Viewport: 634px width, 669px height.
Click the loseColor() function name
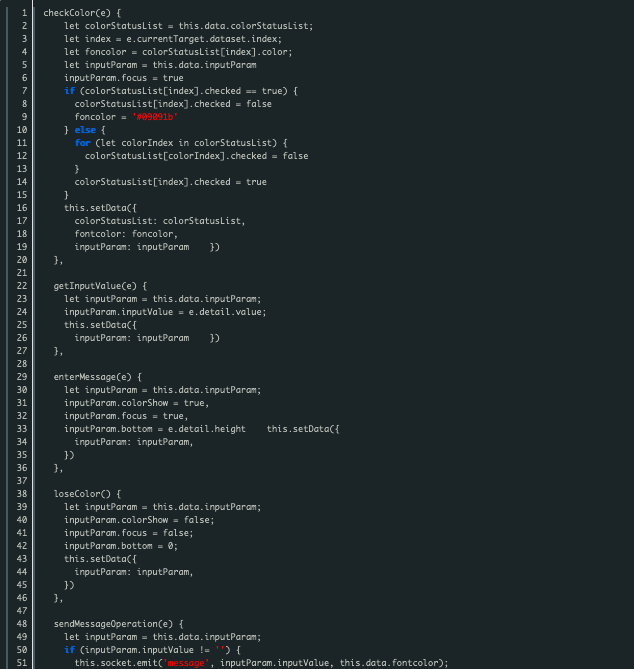point(82,494)
